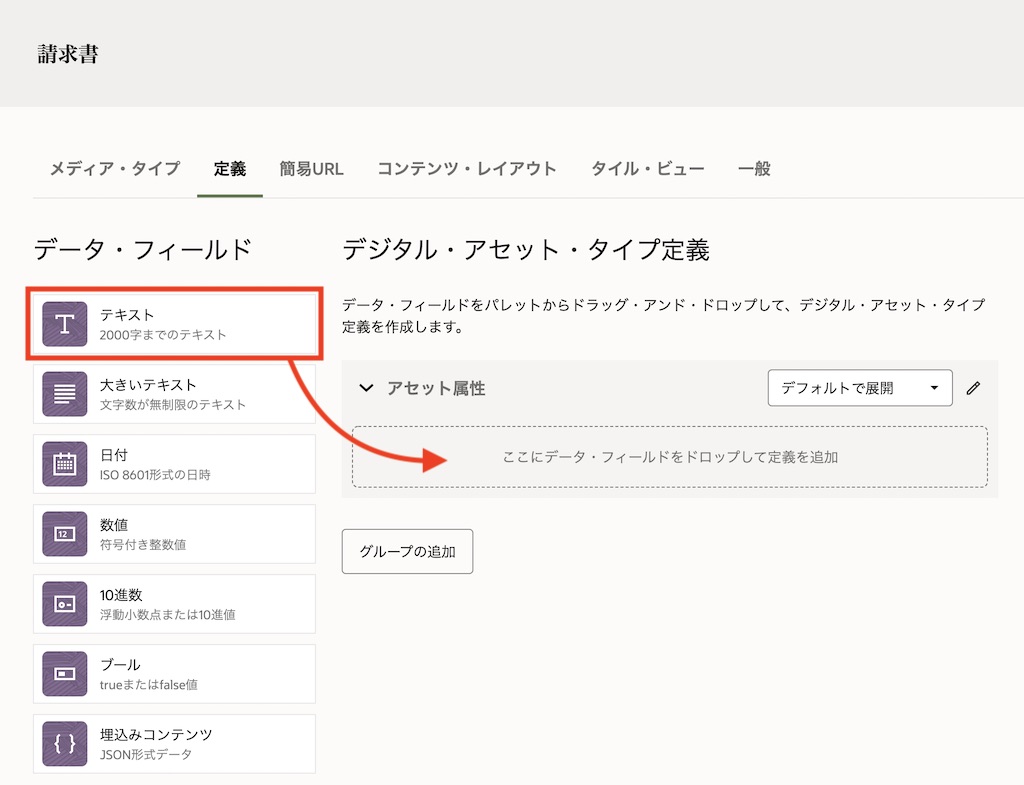Image resolution: width=1024 pixels, height=785 pixels.
Task: Collapse the アセット属性 group chevron
Action: (366, 388)
